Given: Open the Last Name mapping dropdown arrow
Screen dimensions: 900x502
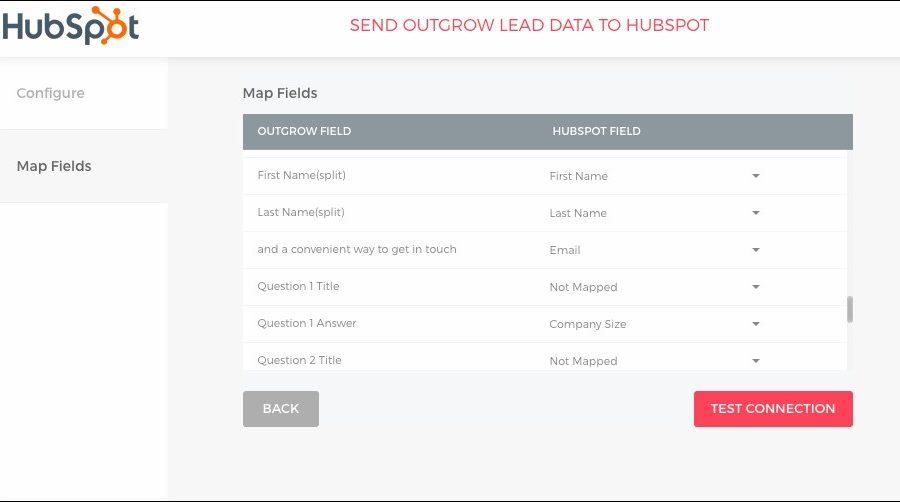Looking at the screenshot, I should coord(756,213).
